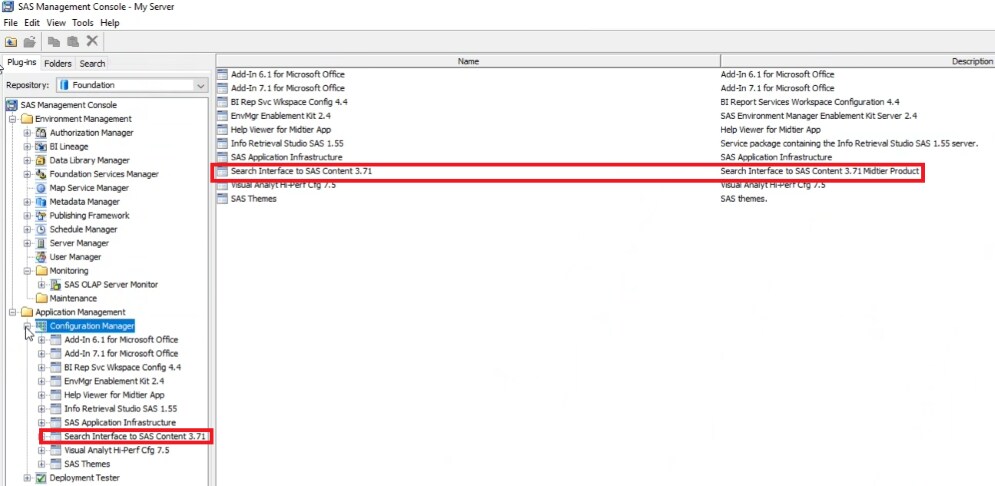Collapse the Environment Management node

pos(12,119)
